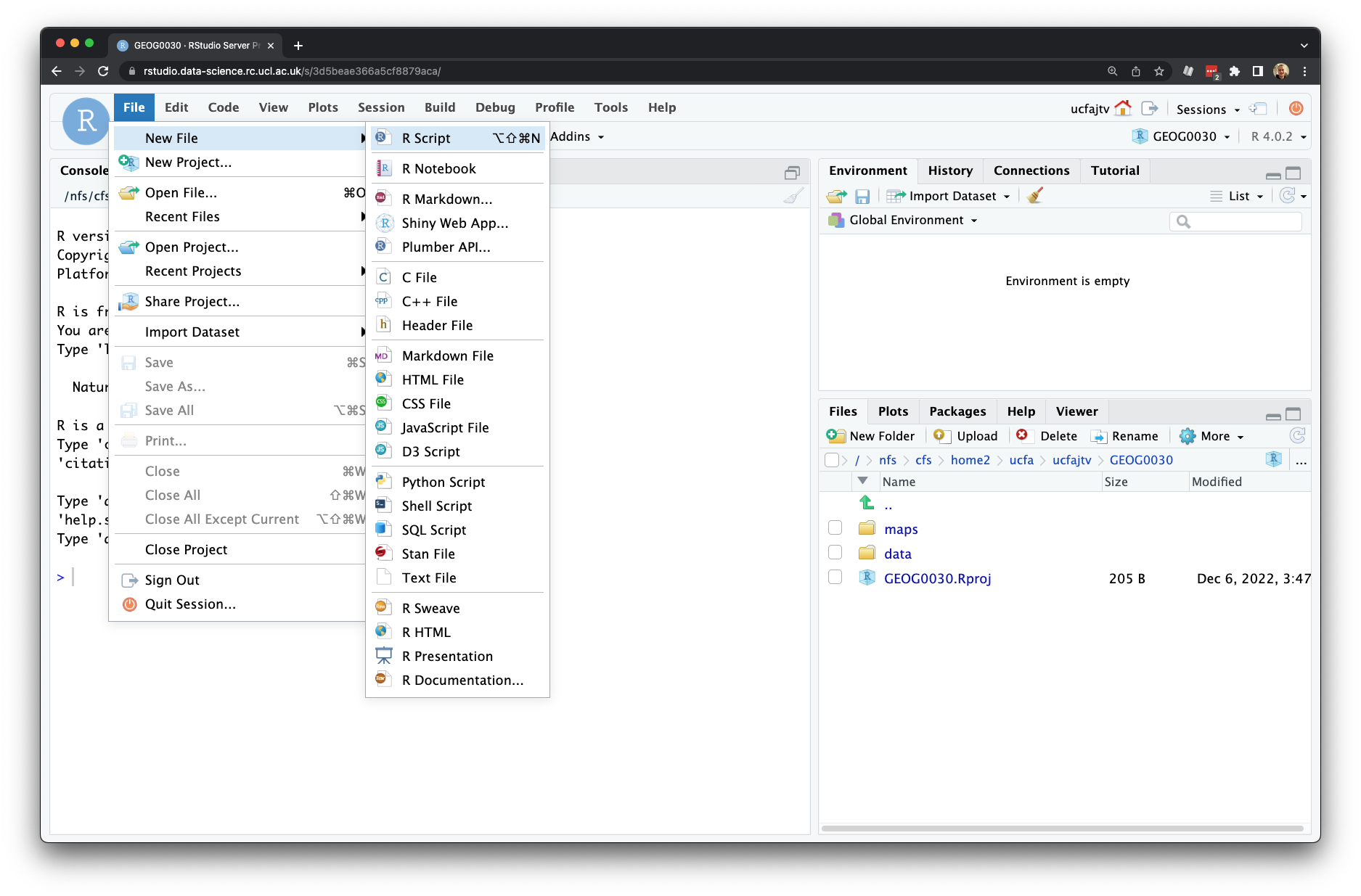
Task: Tick the checkbox for the maps folder
Action: coord(835,527)
